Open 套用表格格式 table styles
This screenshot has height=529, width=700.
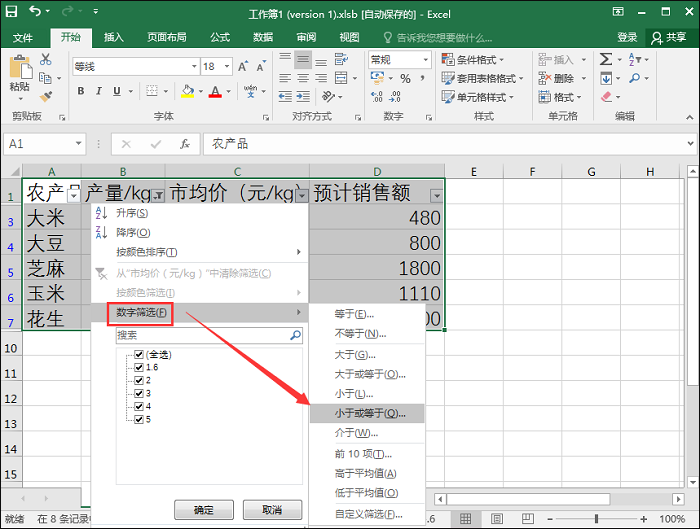pos(482,79)
